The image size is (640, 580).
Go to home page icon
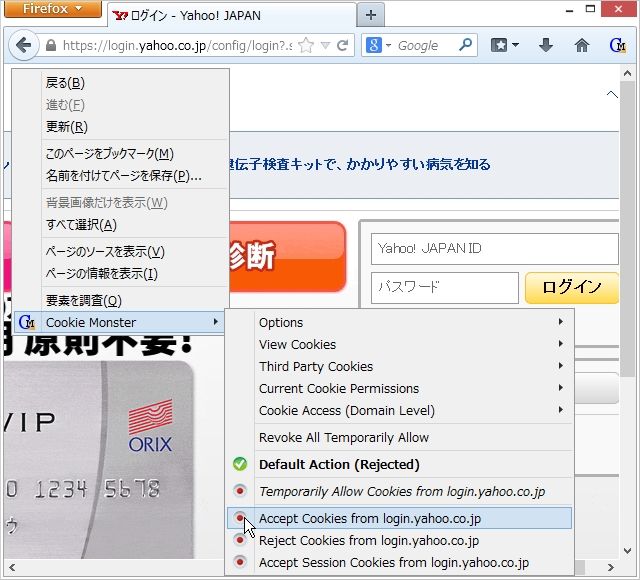tap(582, 45)
